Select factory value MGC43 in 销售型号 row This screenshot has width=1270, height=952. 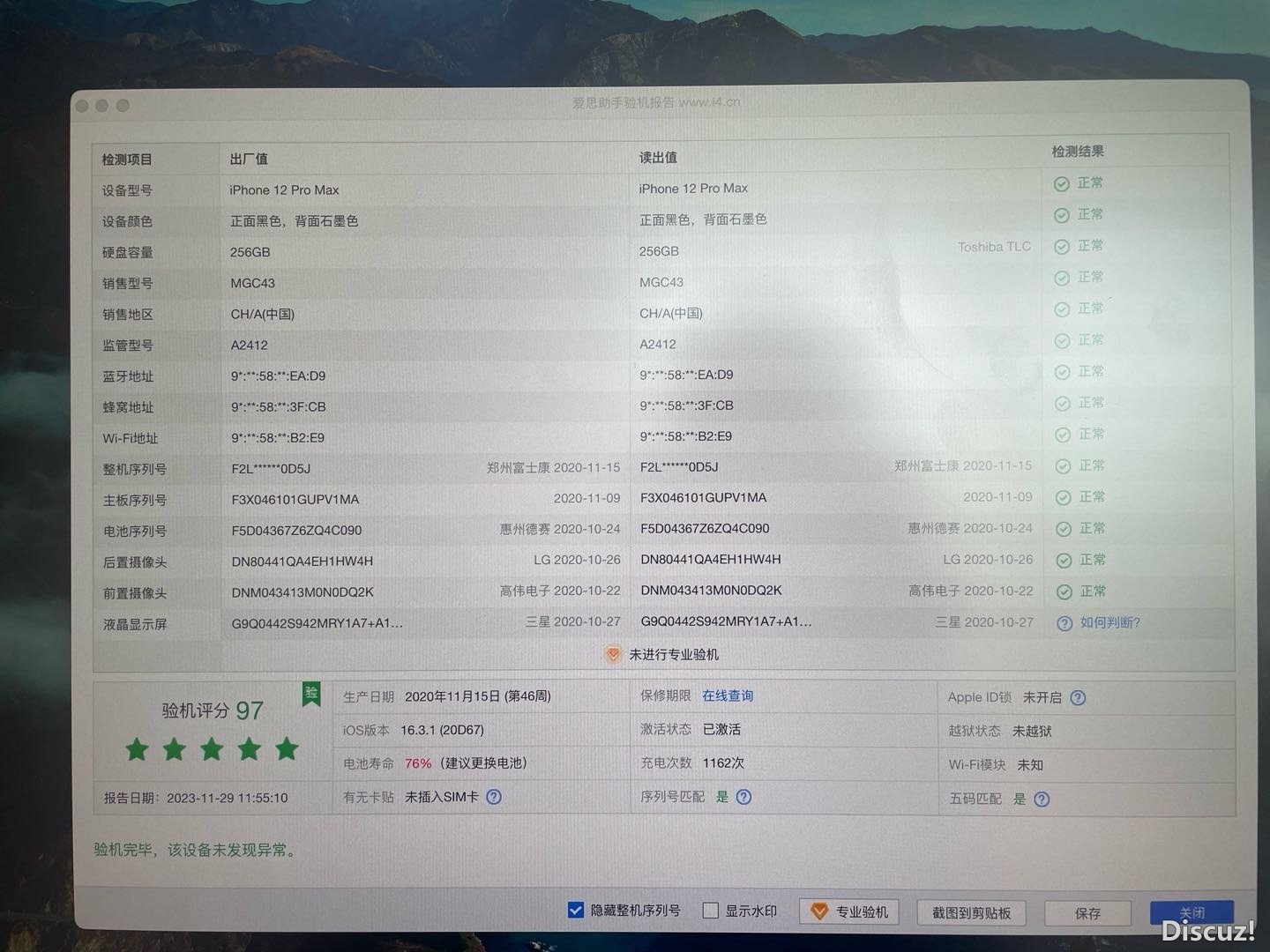pyautogui.click(x=253, y=283)
